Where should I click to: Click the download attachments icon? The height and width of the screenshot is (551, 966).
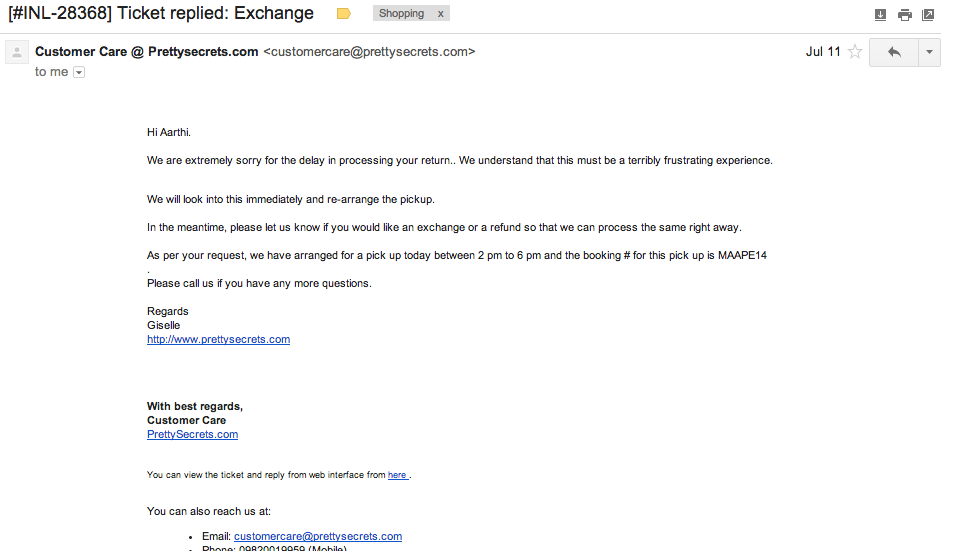click(880, 15)
